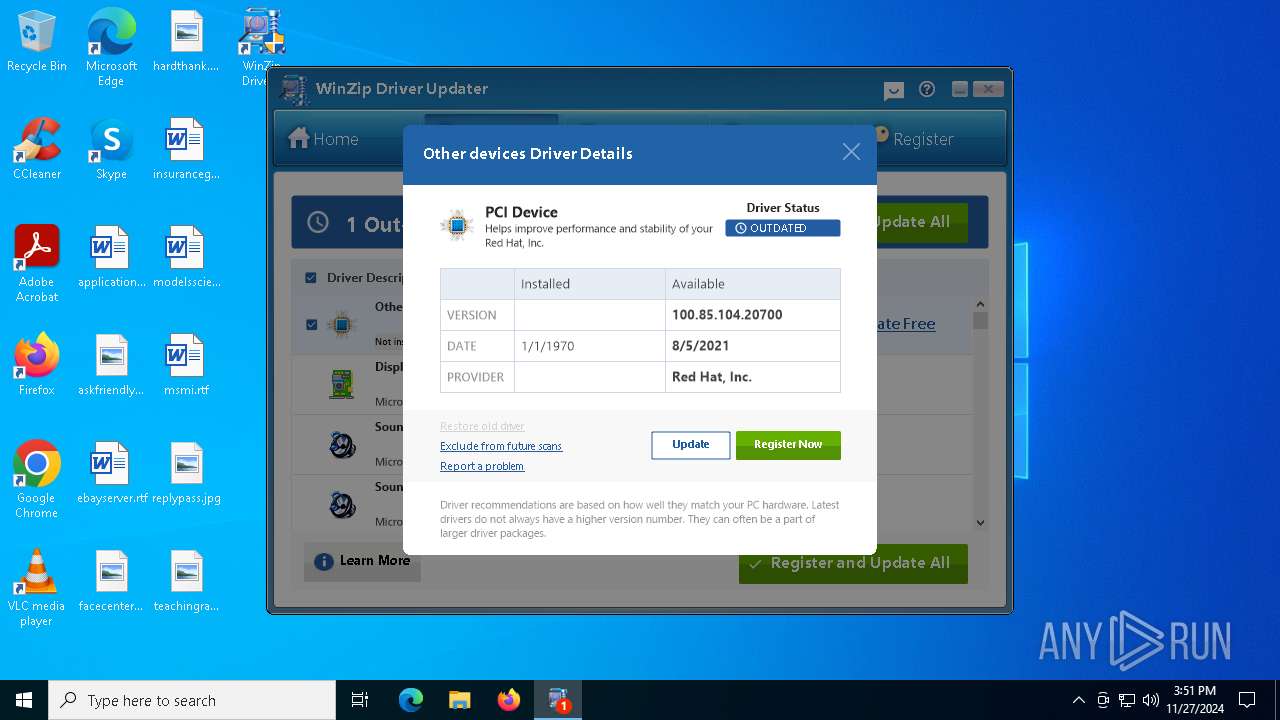Select askfriendly image file on desktop
The width and height of the screenshot is (1280, 720).
[111, 366]
